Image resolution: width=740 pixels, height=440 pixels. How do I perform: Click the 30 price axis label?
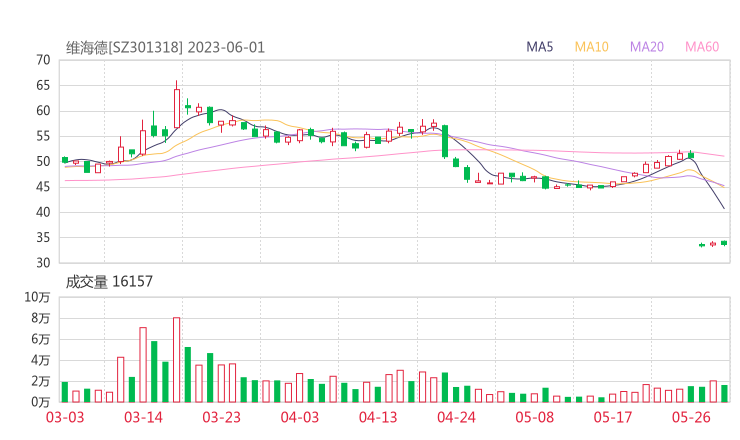click(43, 262)
